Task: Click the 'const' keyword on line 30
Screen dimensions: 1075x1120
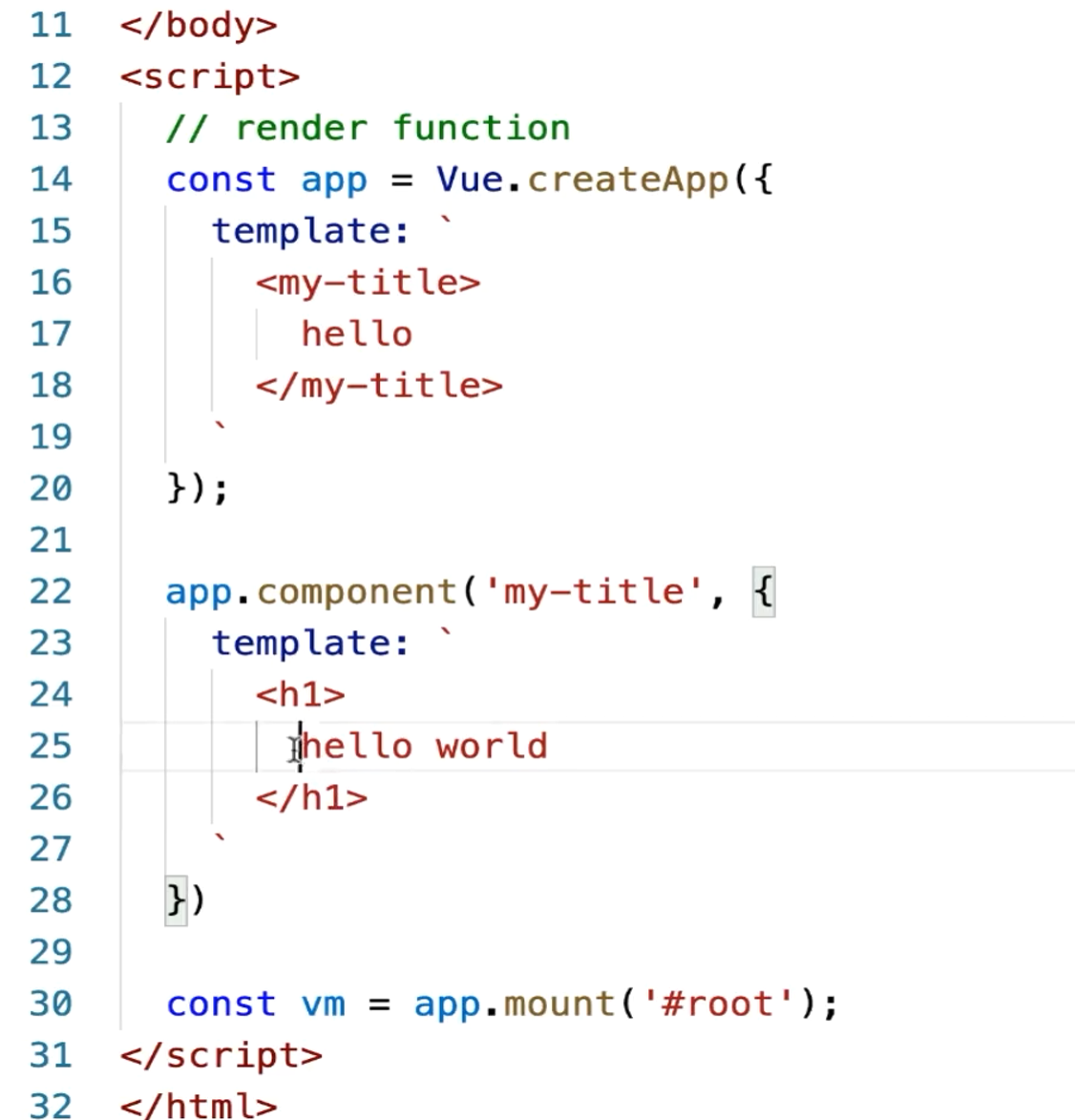Action: (x=221, y=1004)
